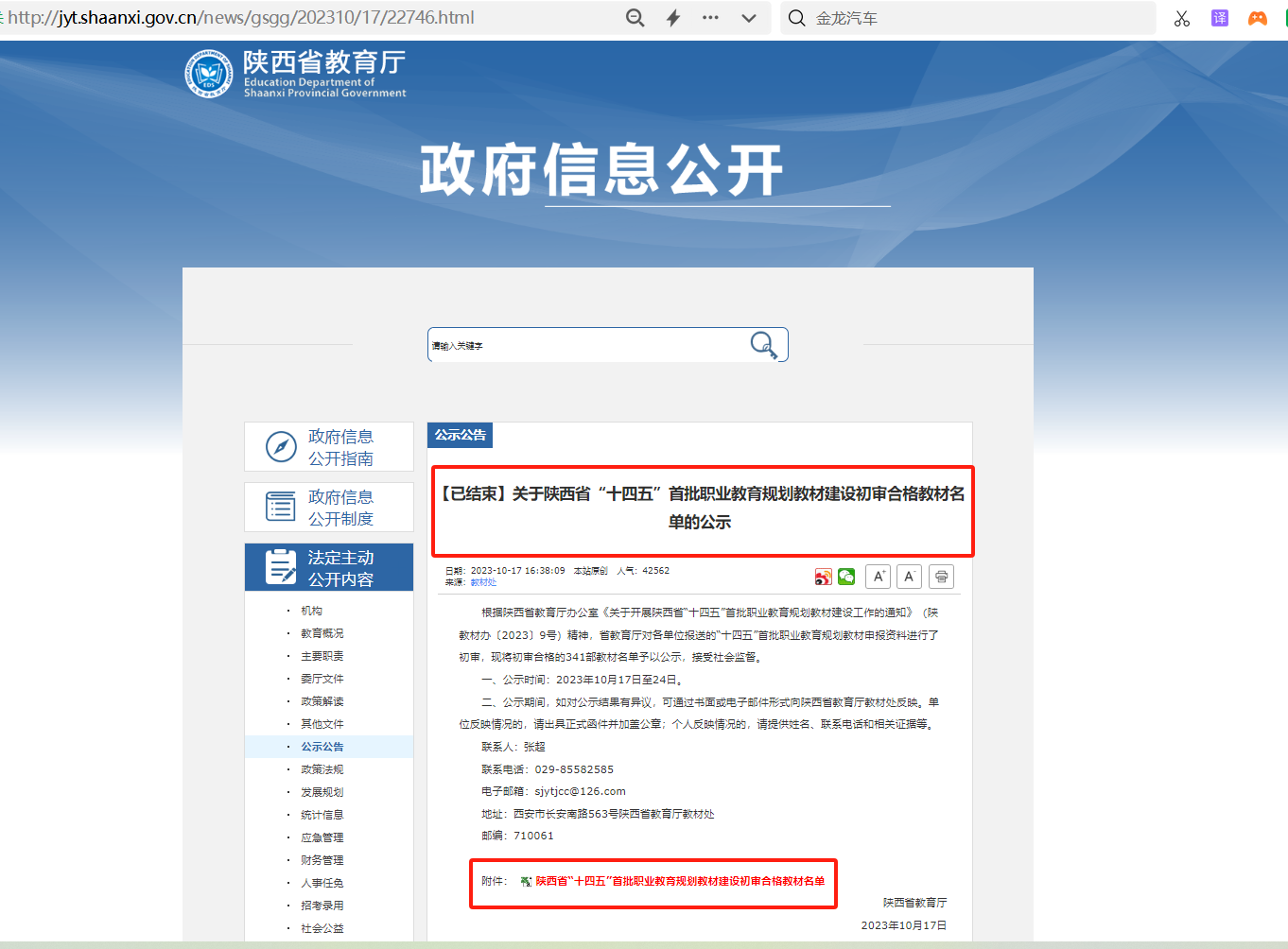Click the site search magnifier icon
The width and height of the screenshot is (1288, 949).
pos(763,345)
